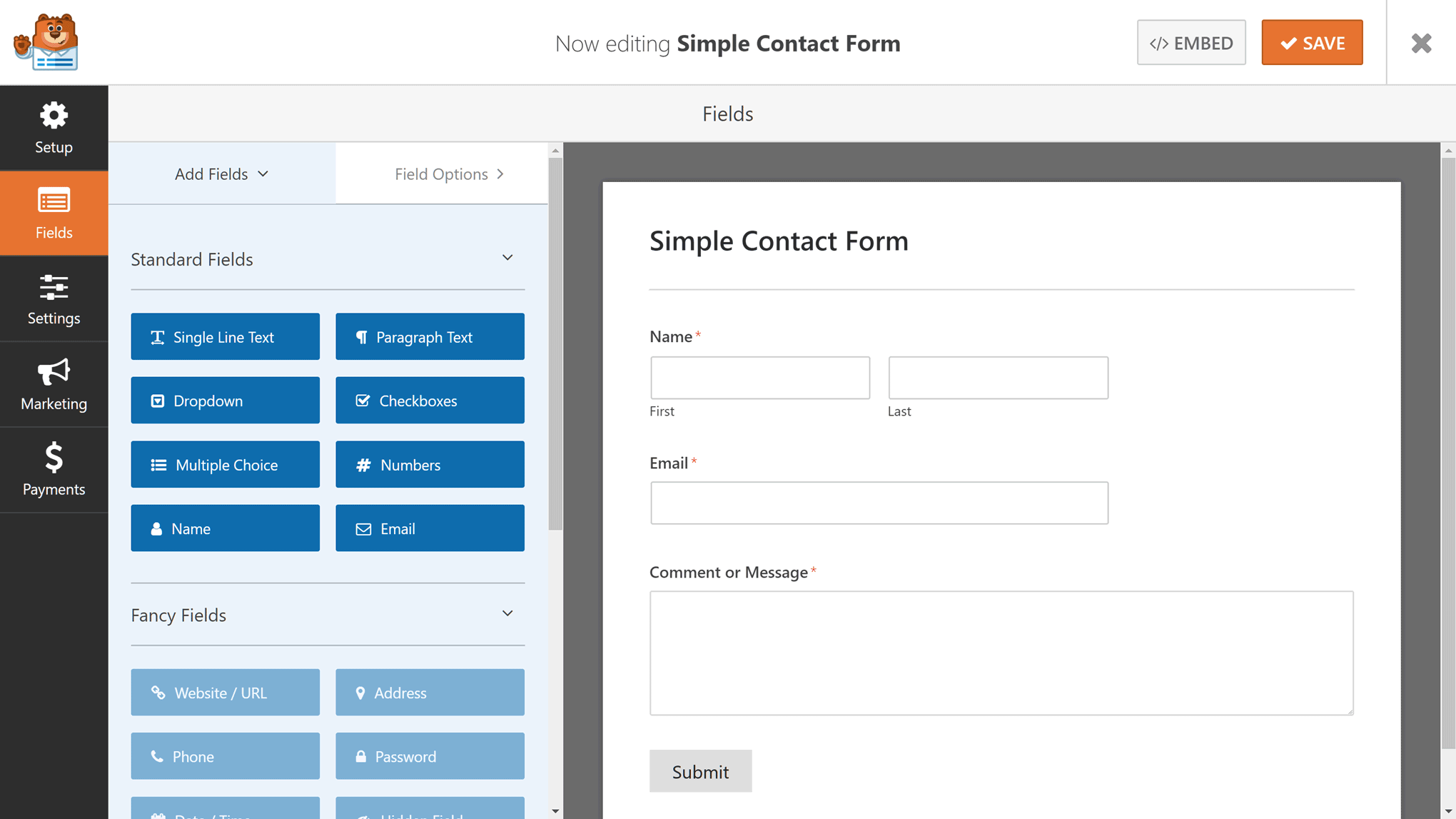Click the Settings panel icon in sidebar

pos(54,300)
